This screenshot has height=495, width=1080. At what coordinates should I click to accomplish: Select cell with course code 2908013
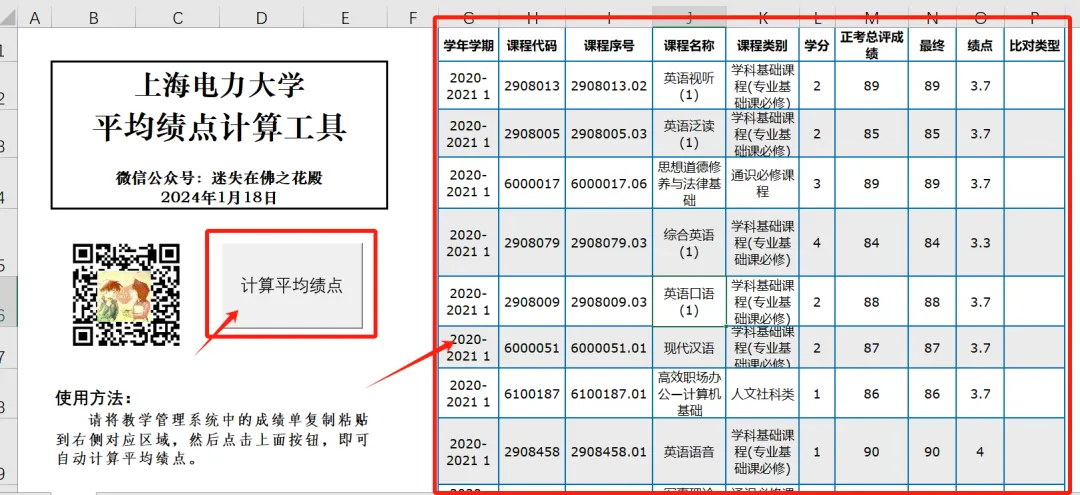click(x=532, y=85)
